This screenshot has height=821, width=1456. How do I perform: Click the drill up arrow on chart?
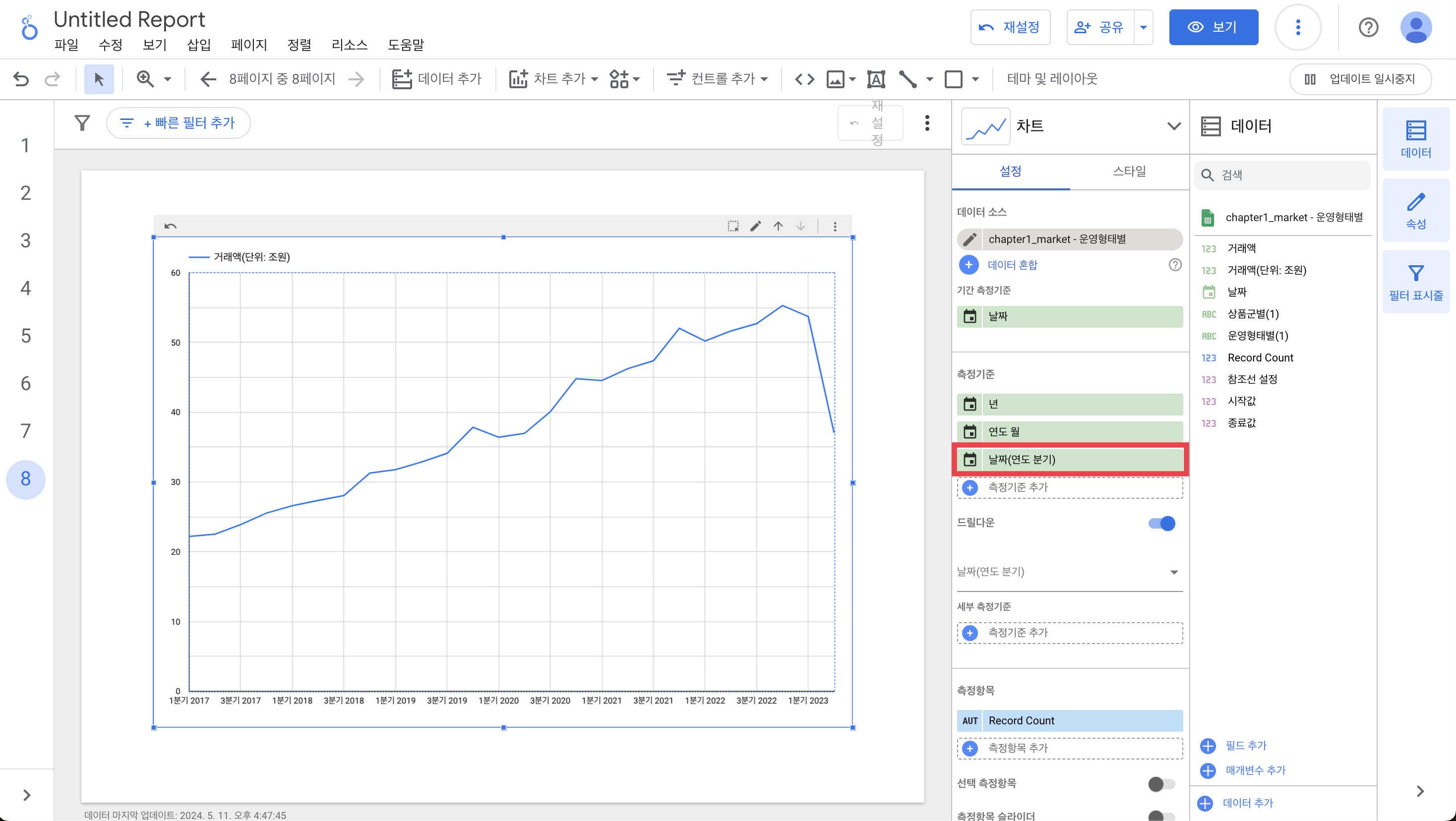[x=778, y=226]
